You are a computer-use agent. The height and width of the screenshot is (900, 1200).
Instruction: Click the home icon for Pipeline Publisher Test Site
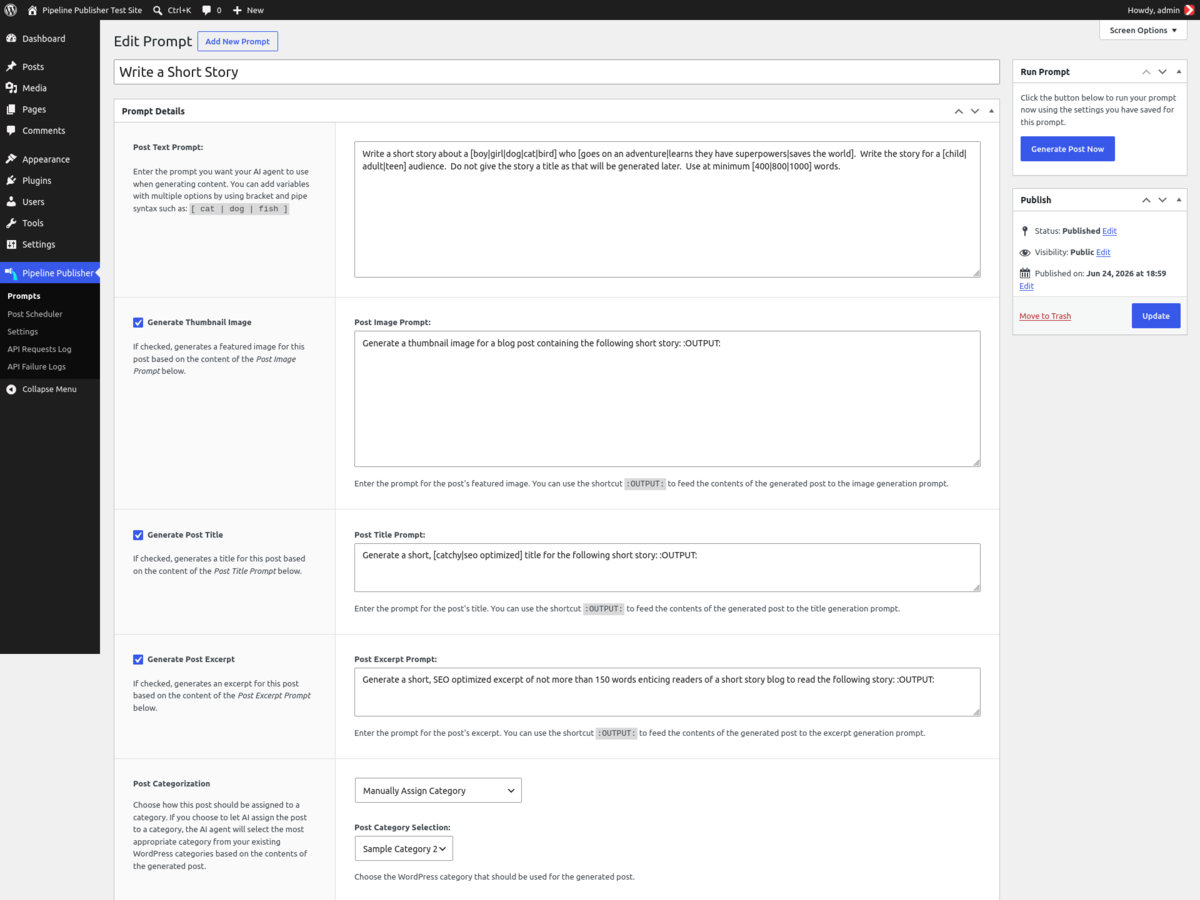tap(32, 10)
